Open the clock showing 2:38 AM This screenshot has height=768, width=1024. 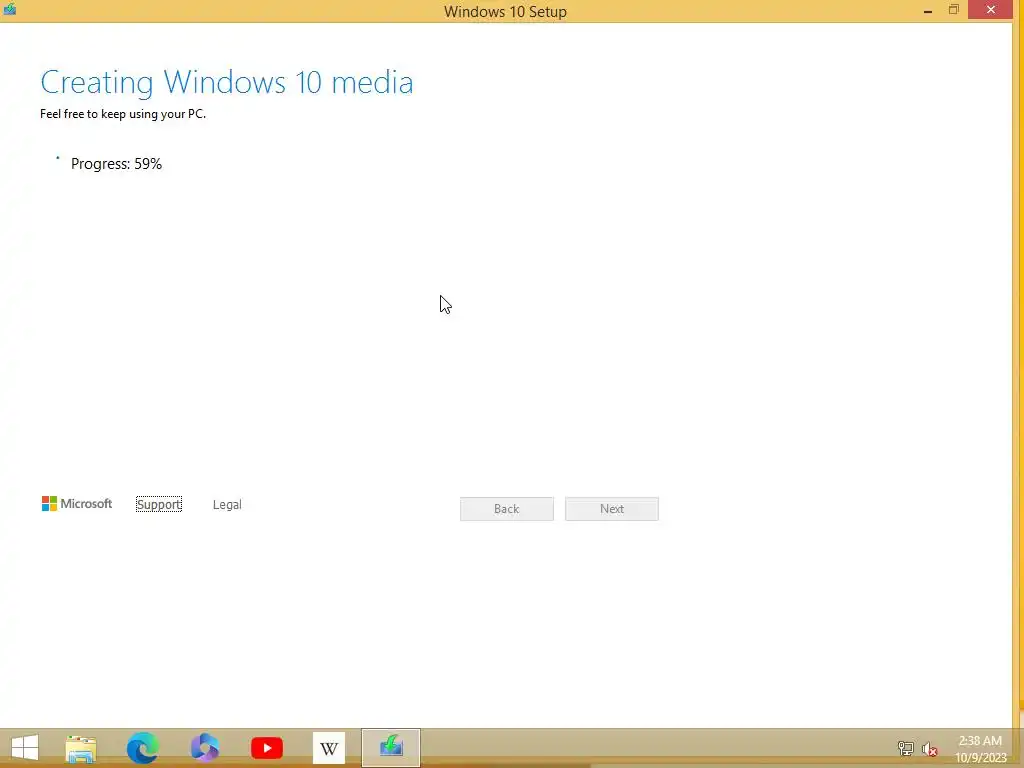[981, 749]
